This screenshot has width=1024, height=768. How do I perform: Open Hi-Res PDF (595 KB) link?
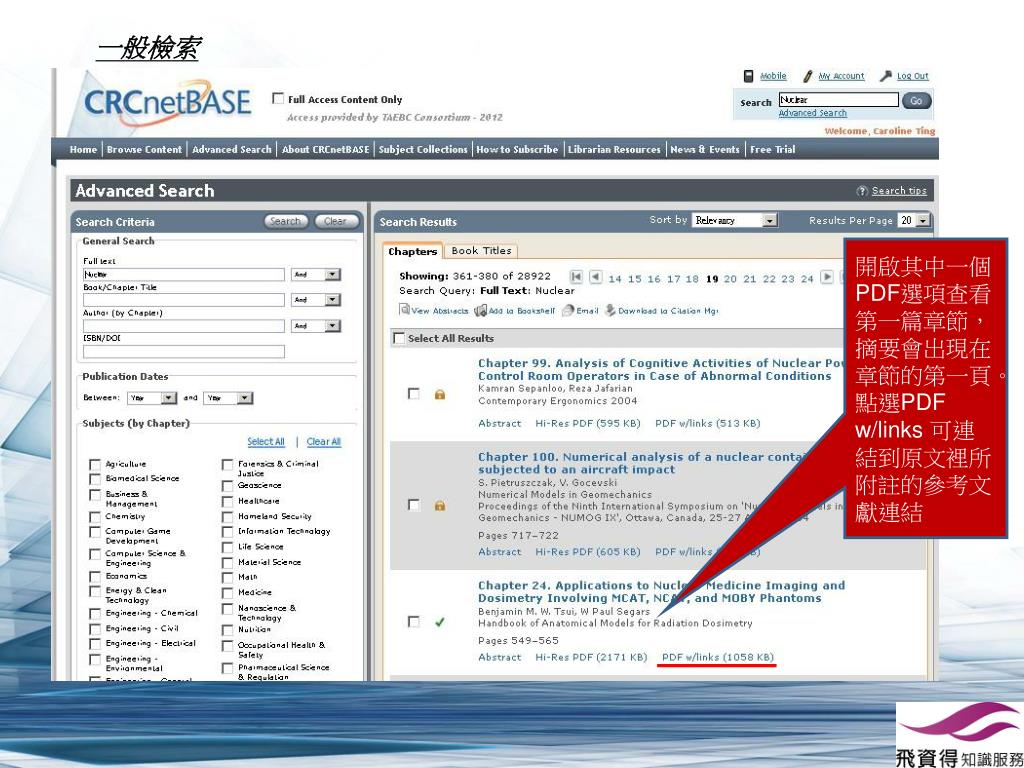[x=588, y=423]
